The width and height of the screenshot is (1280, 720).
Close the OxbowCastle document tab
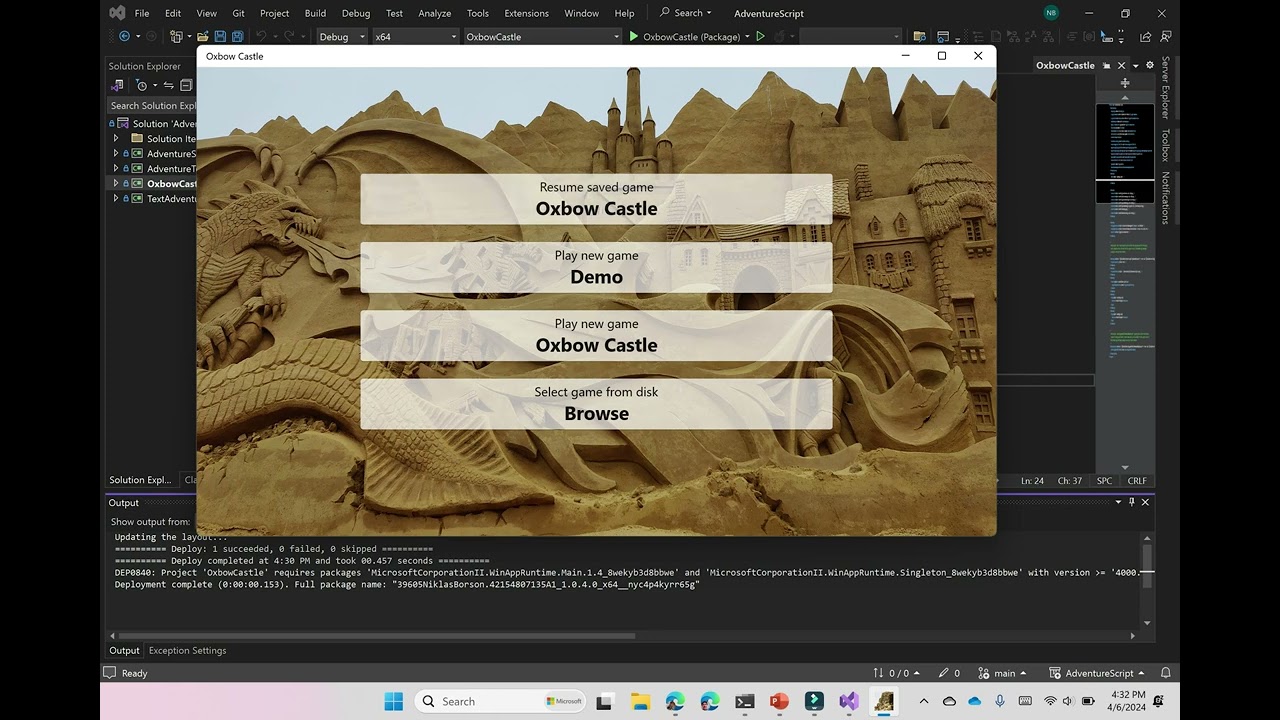pos(1121,65)
